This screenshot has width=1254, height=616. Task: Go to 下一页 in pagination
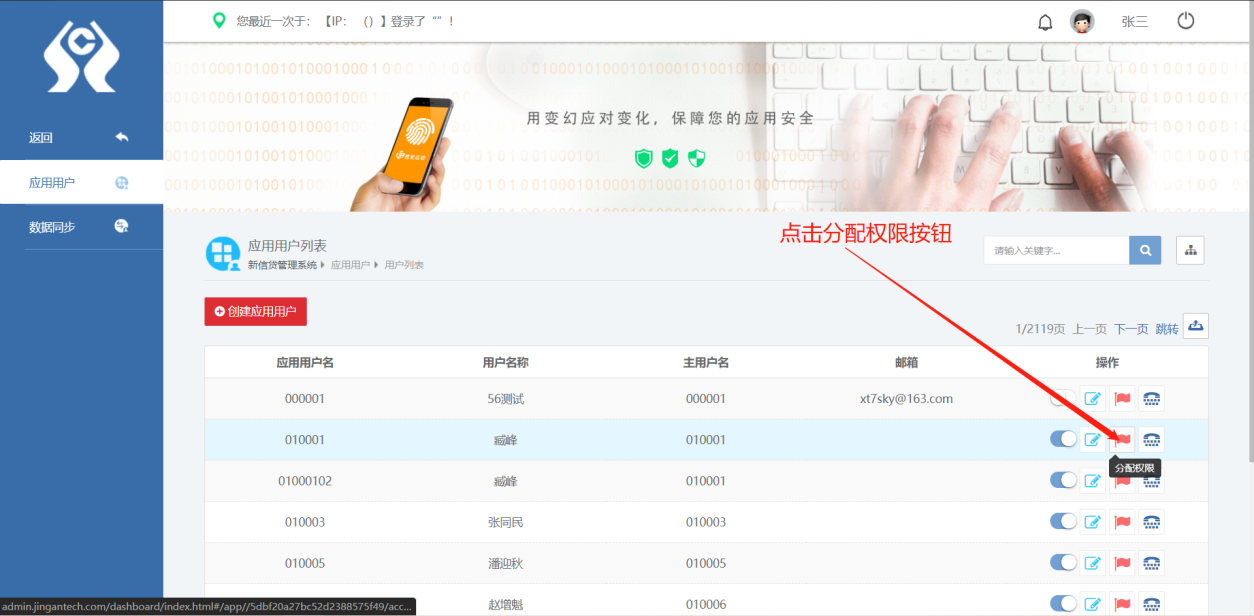[x=1131, y=327]
